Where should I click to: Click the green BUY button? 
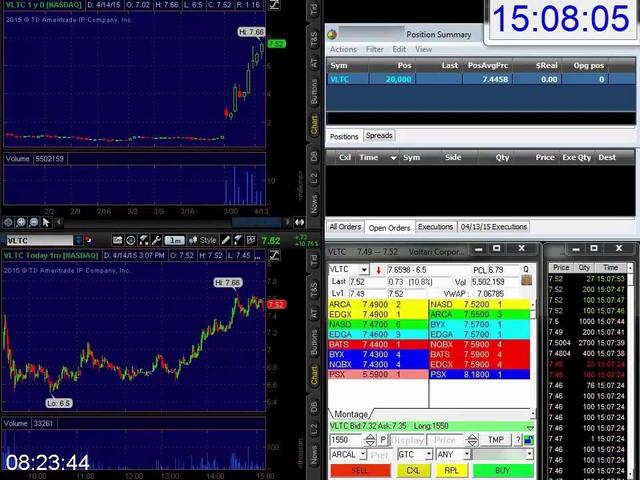[x=503, y=471]
